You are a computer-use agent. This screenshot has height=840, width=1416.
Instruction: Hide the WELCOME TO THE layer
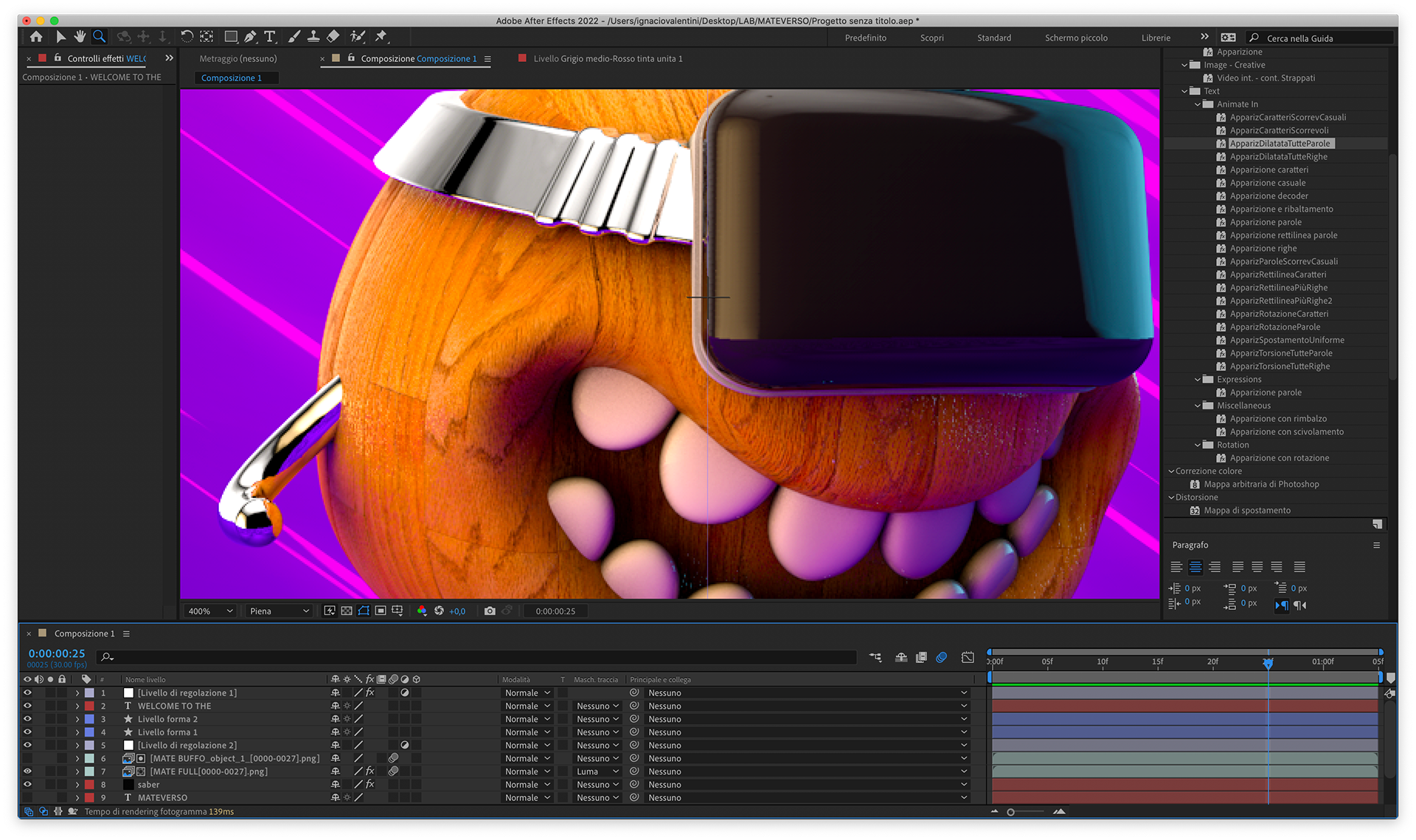pos(27,706)
